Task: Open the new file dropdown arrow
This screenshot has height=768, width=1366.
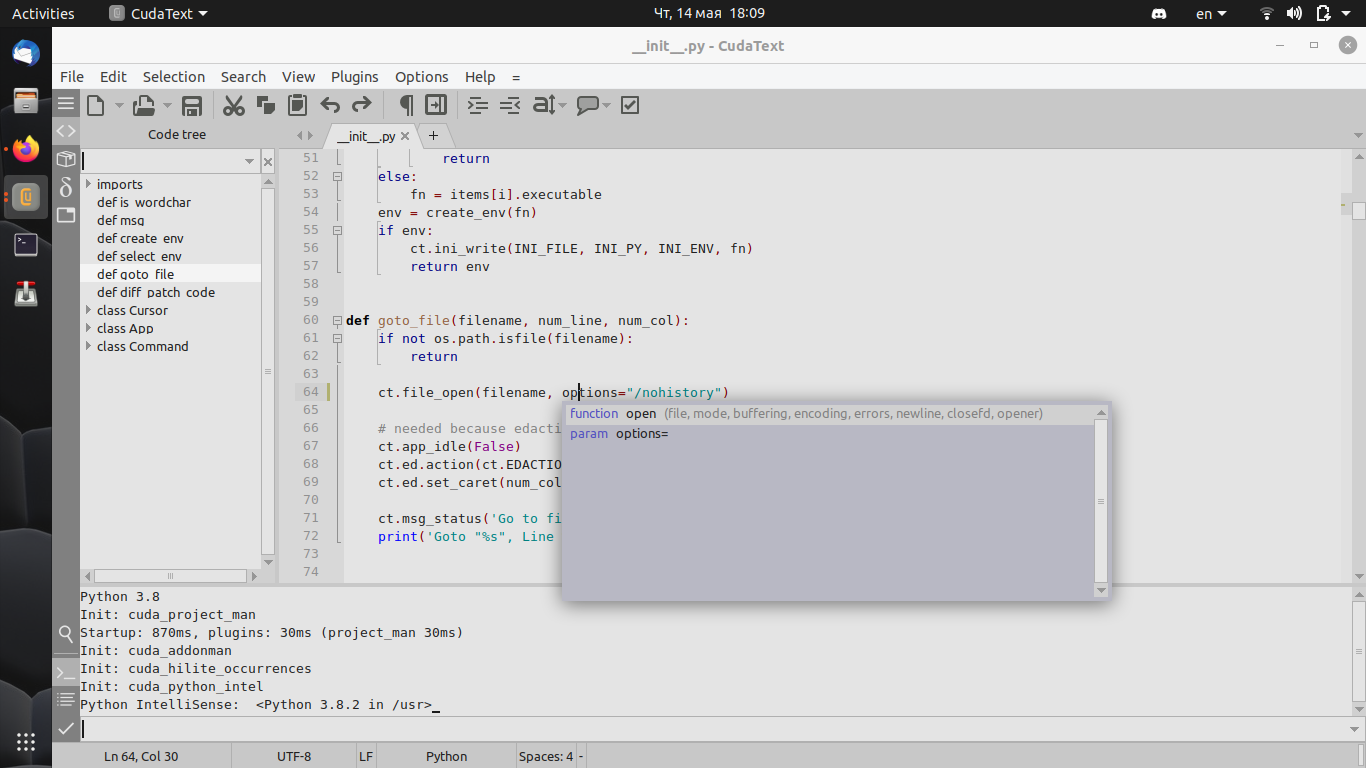Action: (x=119, y=105)
